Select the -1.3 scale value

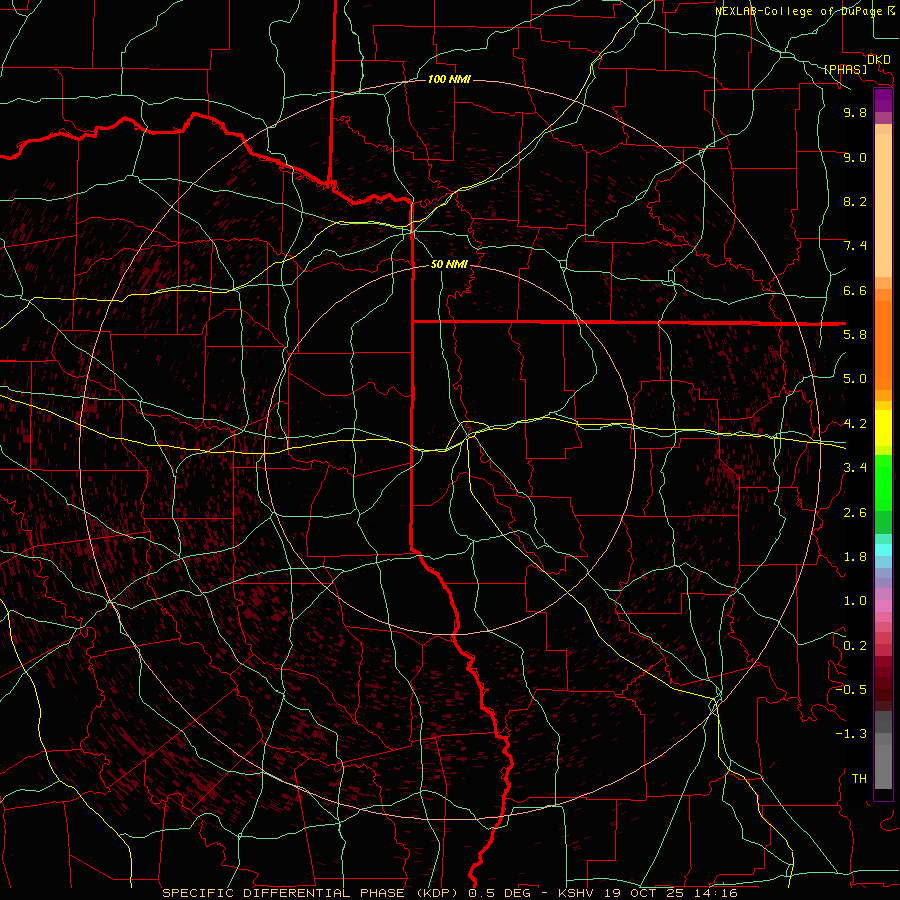coord(851,734)
